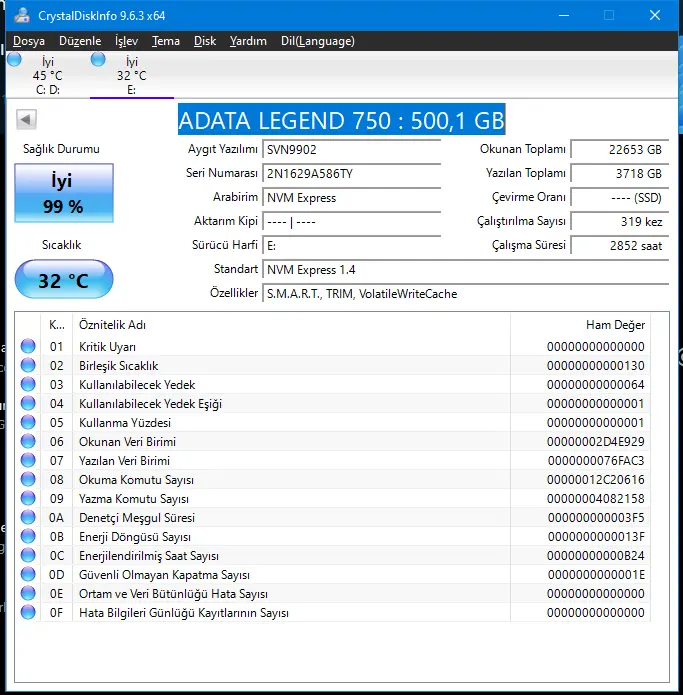Click the previous disk arrow button

click(x=26, y=119)
